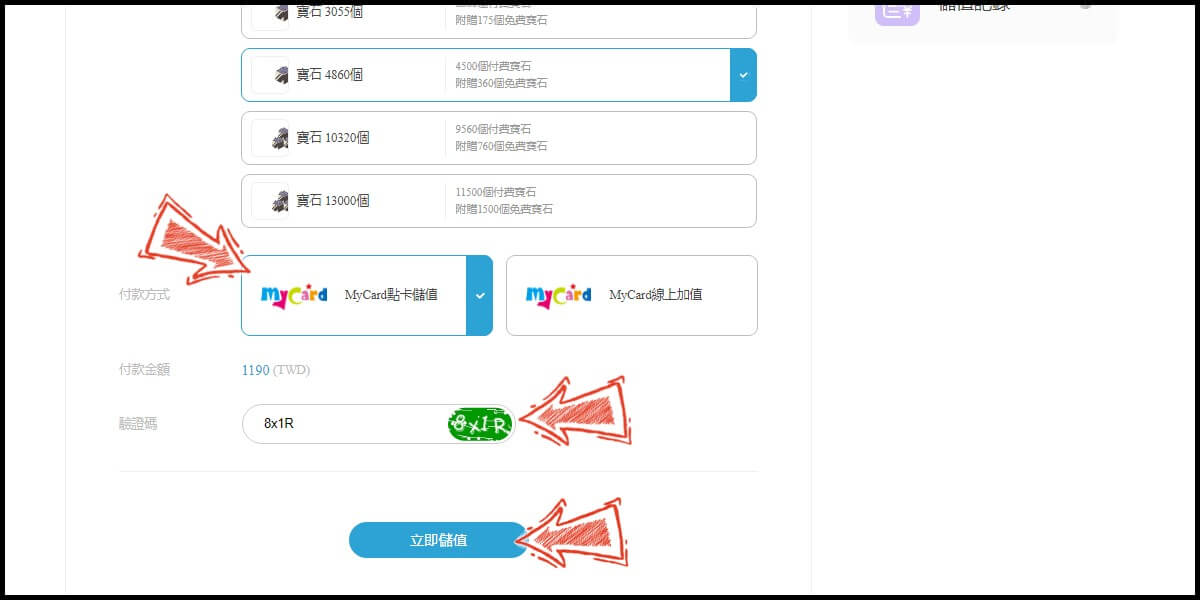
Task: Click the MyCard logo in MyCard點卡儲值
Action: (294, 296)
